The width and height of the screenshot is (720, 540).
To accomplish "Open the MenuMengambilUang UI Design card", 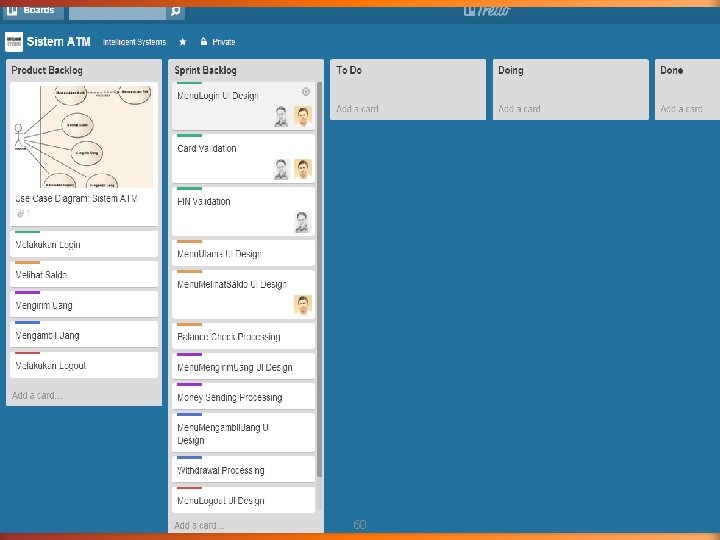I will coord(243,433).
